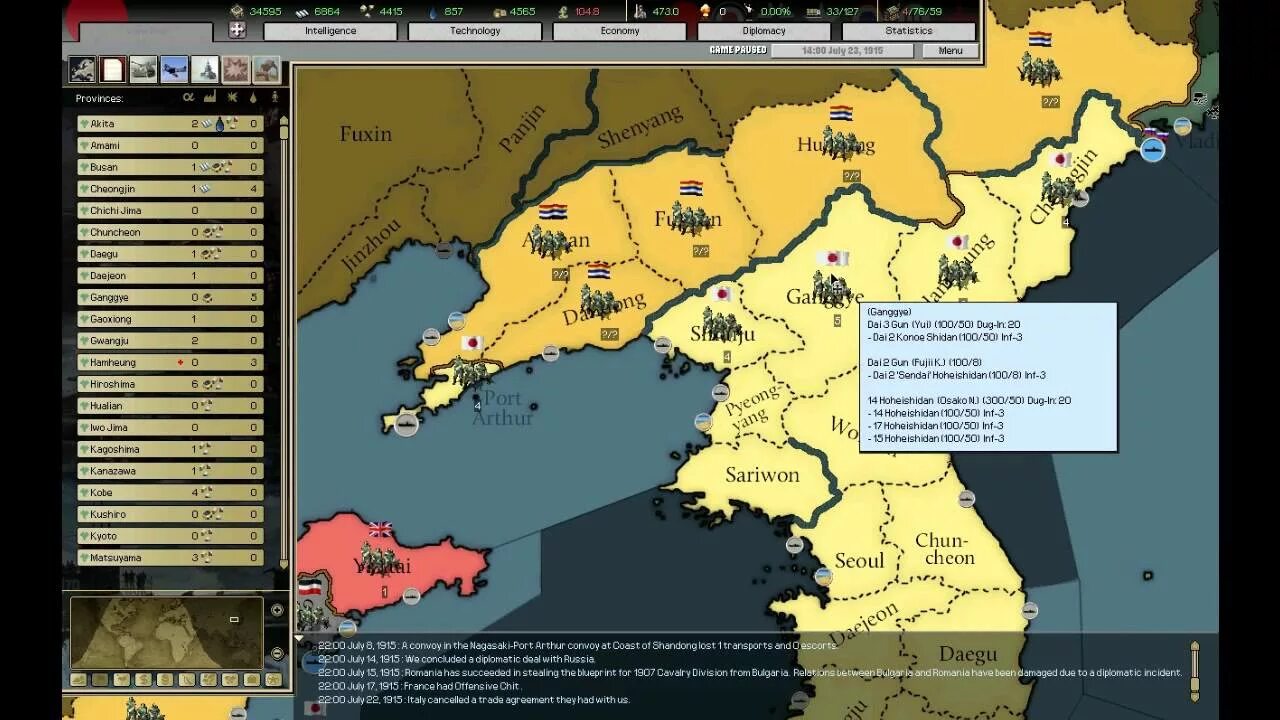Click the nuclear cloud icon in top bar
1280x720 pixels.
pos(704,11)
